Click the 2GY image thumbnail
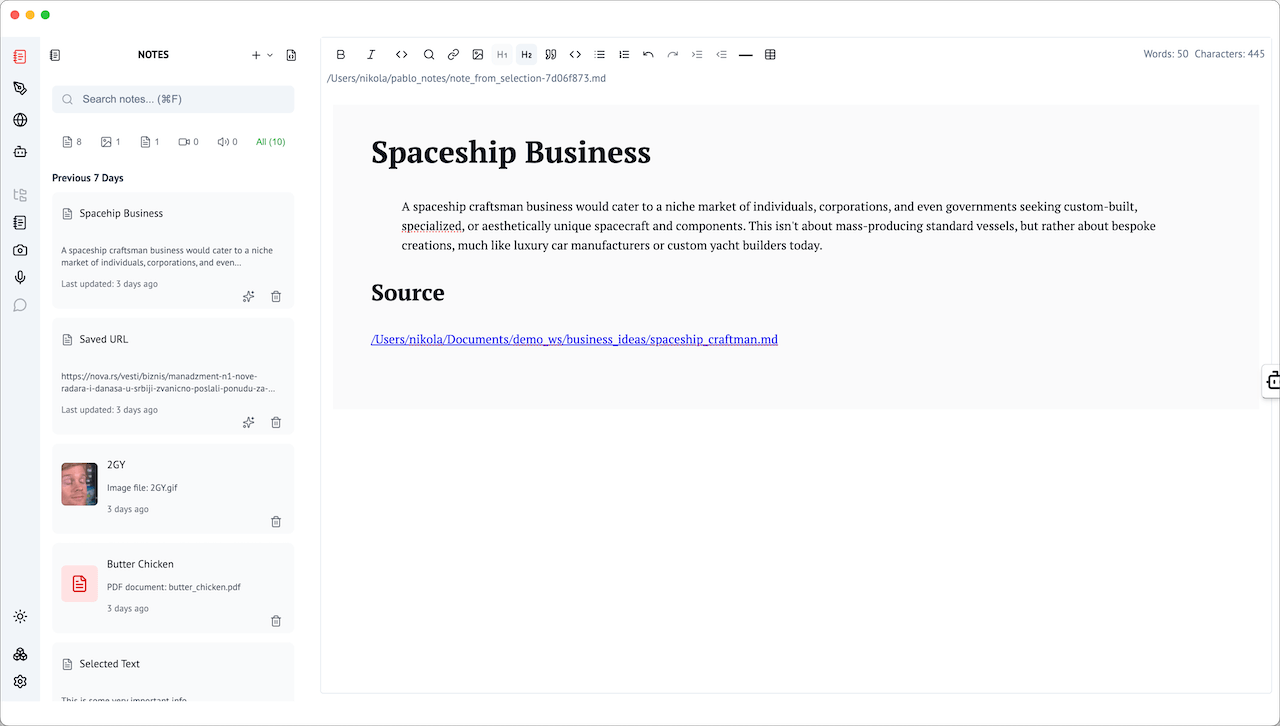The image size is (1280, 726). pos(79,484)
